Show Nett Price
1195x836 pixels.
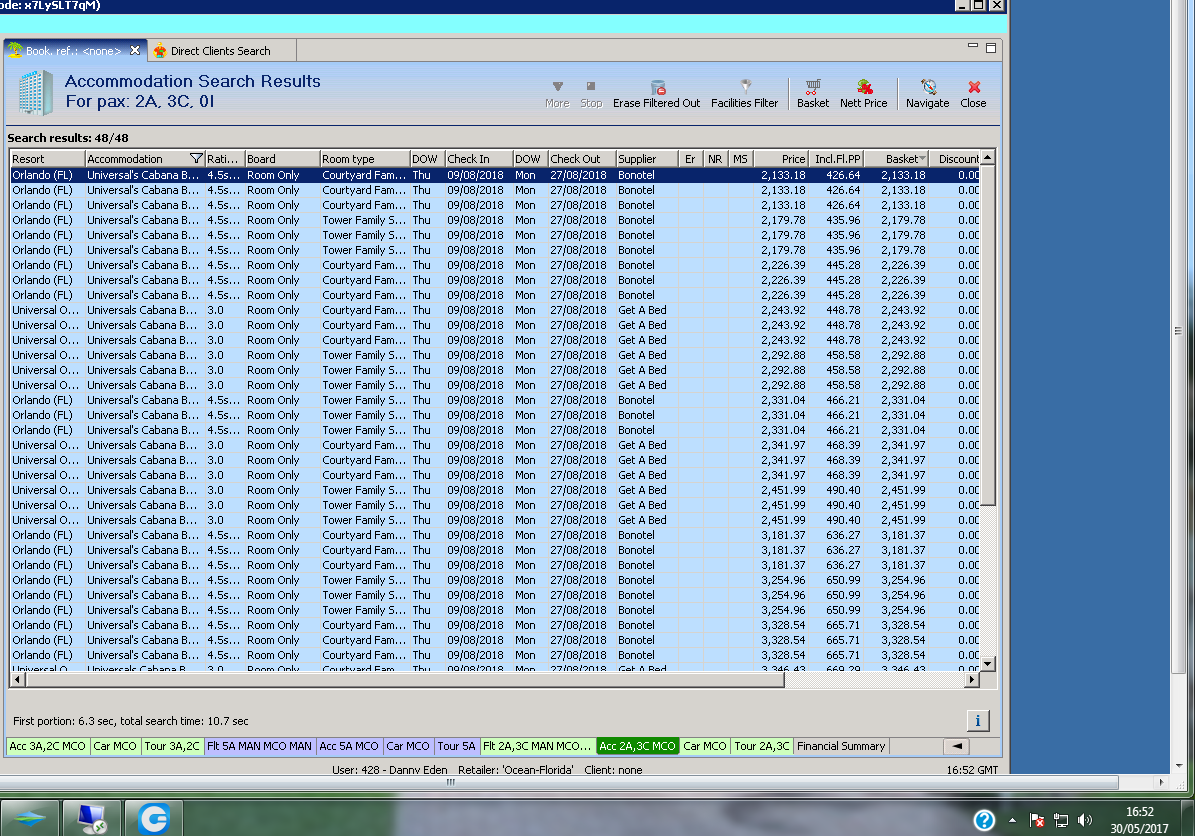pyautogui.click(x=863, y=94)
